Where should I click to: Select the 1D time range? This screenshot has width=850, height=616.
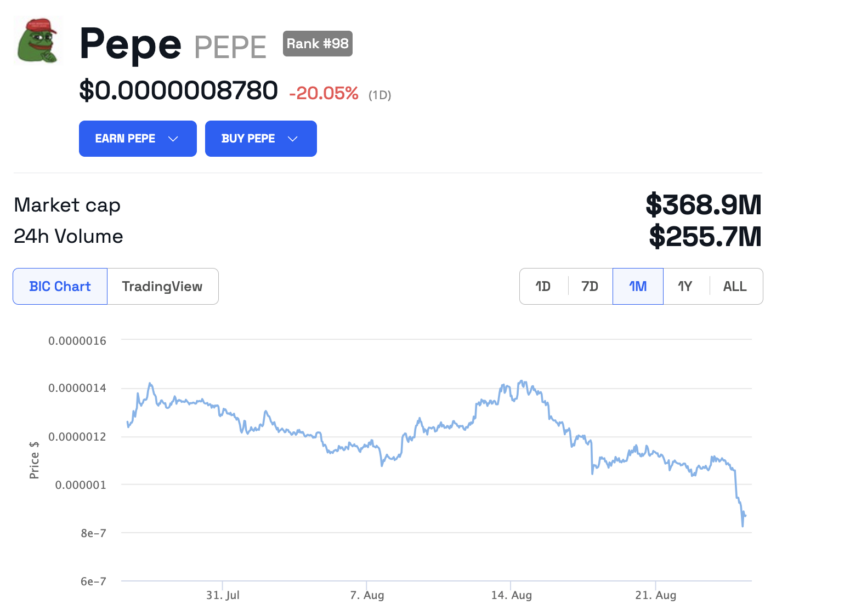[543, 287]
